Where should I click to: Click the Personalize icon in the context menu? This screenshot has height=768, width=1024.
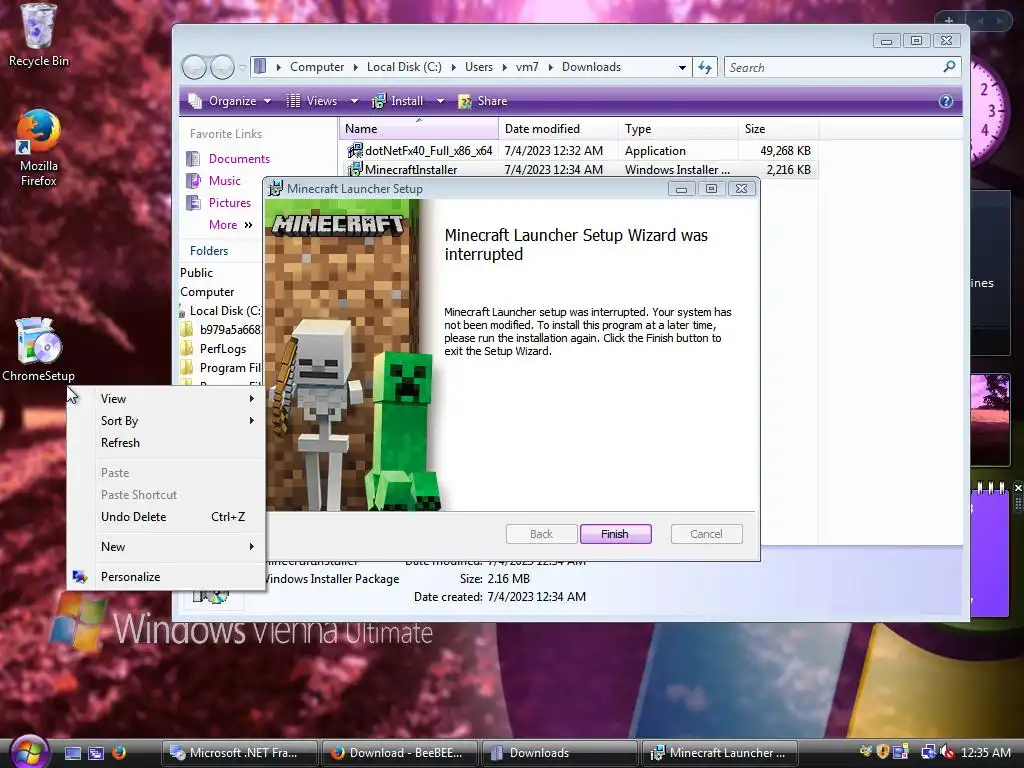tap(80, 577)
